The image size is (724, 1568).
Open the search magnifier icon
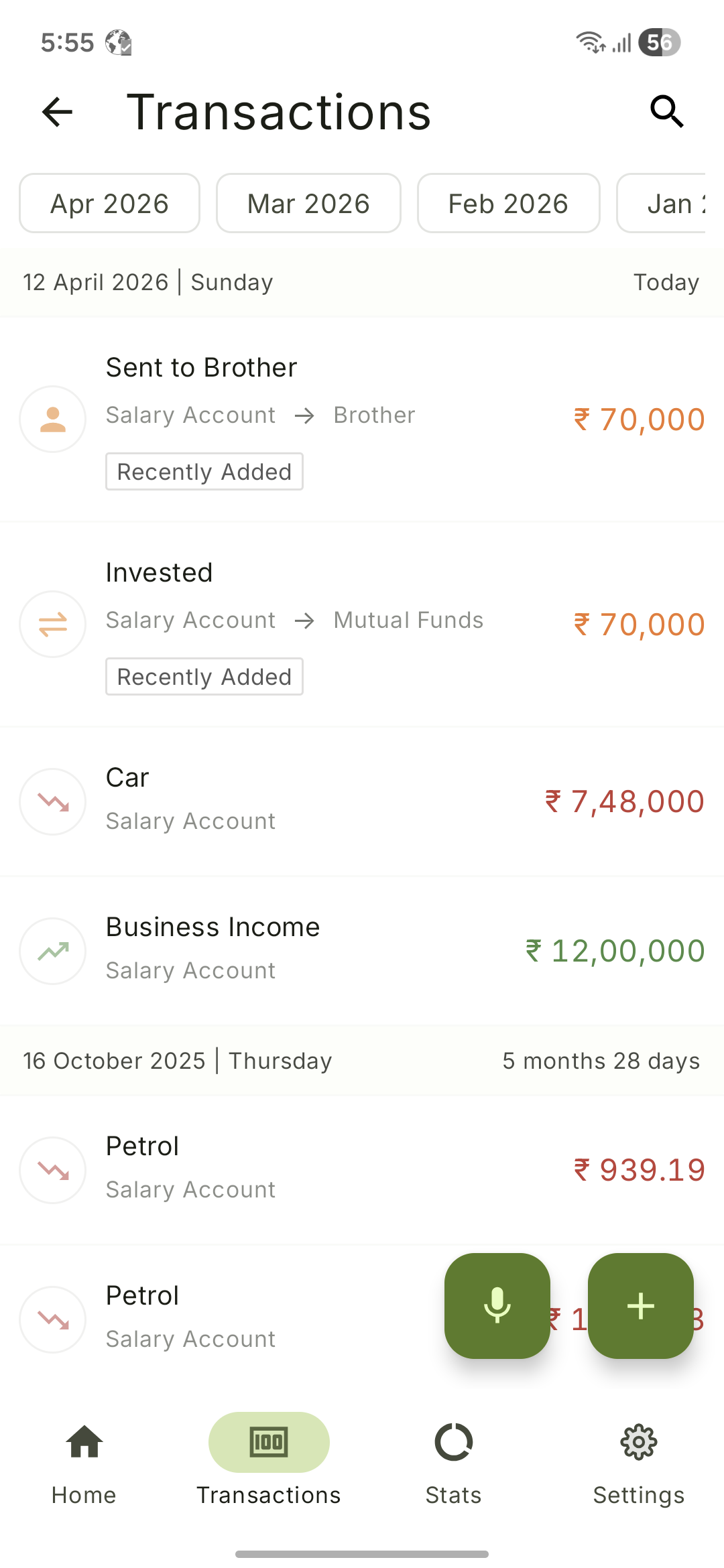click(x=666, y=111)
